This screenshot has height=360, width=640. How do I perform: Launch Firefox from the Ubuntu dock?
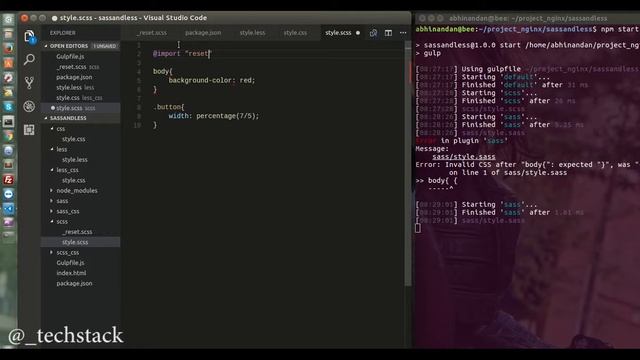pos(8,48)
